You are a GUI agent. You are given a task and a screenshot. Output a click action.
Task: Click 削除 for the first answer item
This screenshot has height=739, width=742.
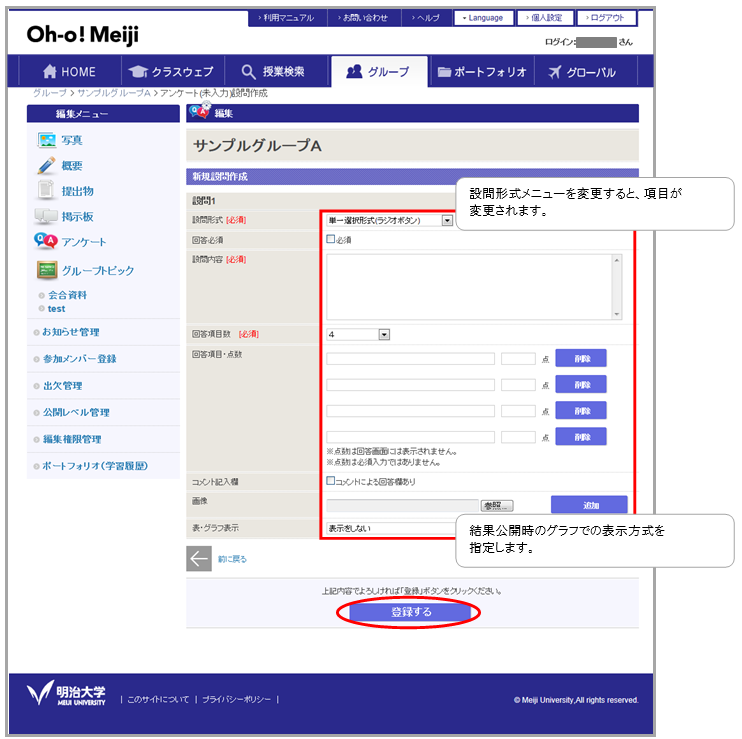click(x=581, y=358)
